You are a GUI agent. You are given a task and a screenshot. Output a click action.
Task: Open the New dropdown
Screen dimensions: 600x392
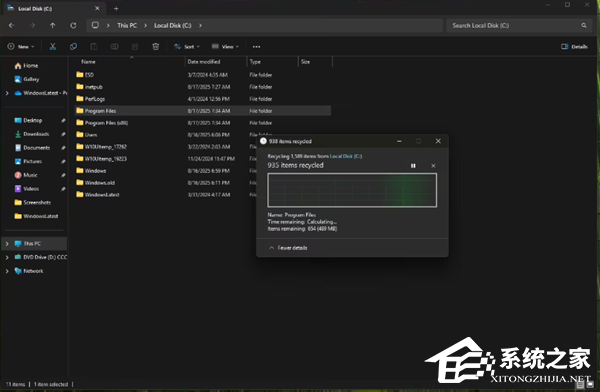pyautogui.click(x=21, y=47)
